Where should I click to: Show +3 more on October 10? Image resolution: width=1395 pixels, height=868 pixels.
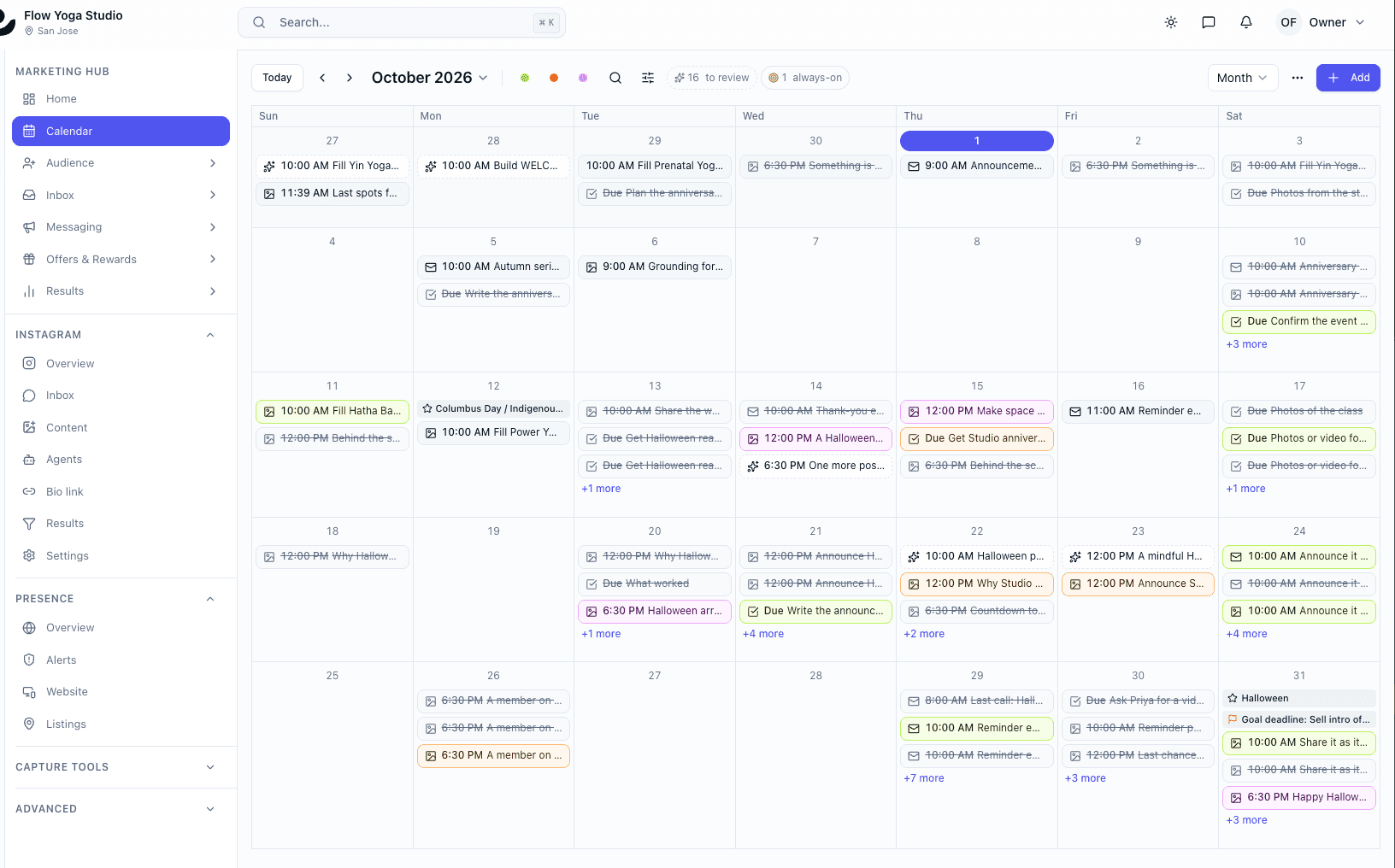tap(1246, 344)
